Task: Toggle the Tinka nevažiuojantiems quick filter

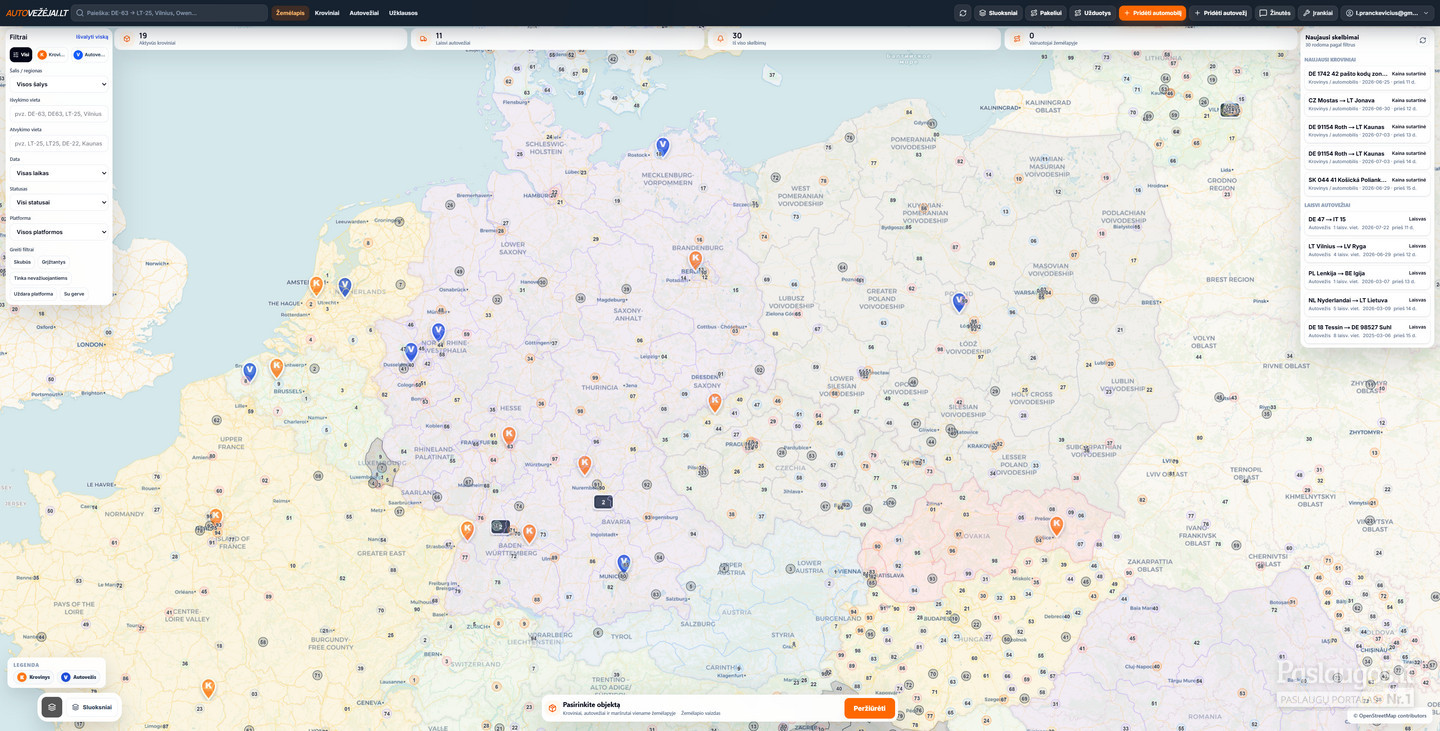Action: click(41, 278)
